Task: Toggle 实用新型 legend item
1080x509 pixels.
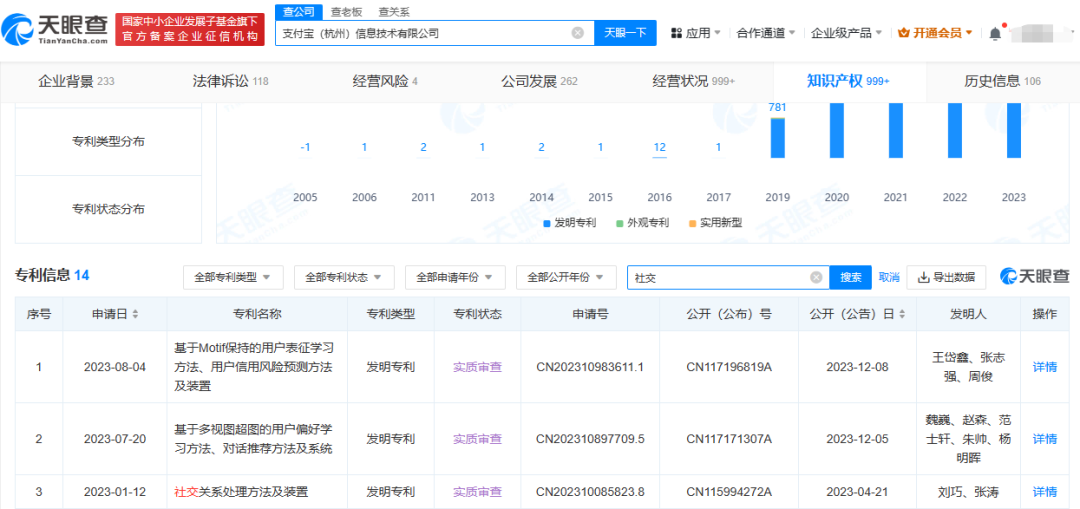Action: tap(715, 223)
